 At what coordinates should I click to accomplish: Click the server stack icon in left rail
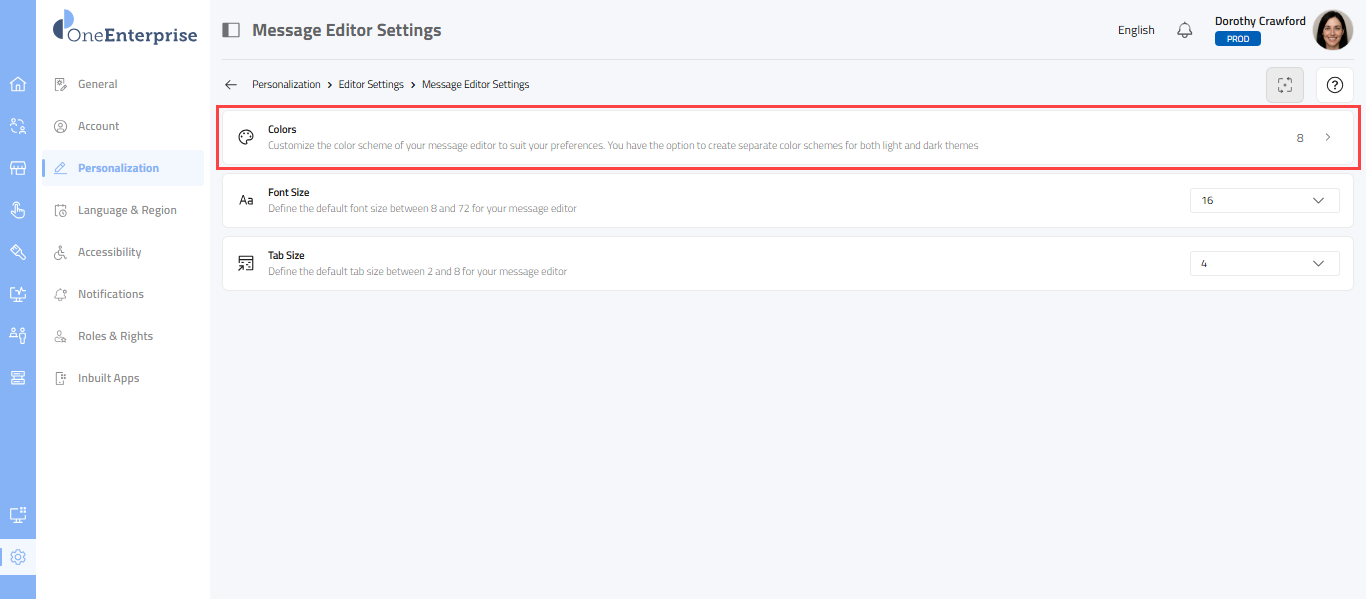click(x=17, y=377)
